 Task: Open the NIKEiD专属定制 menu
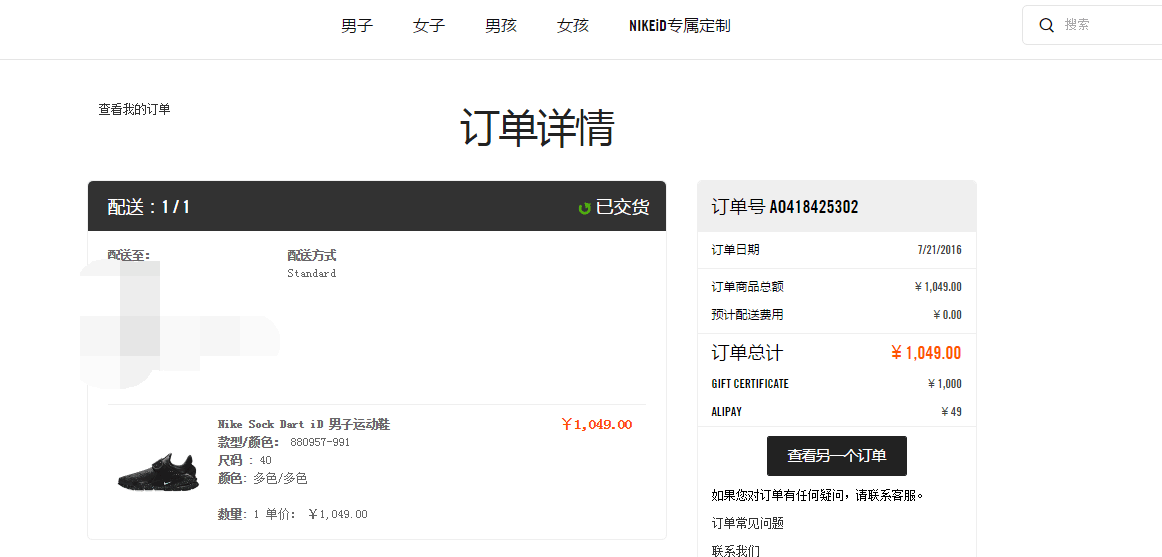tap(680, 26)
